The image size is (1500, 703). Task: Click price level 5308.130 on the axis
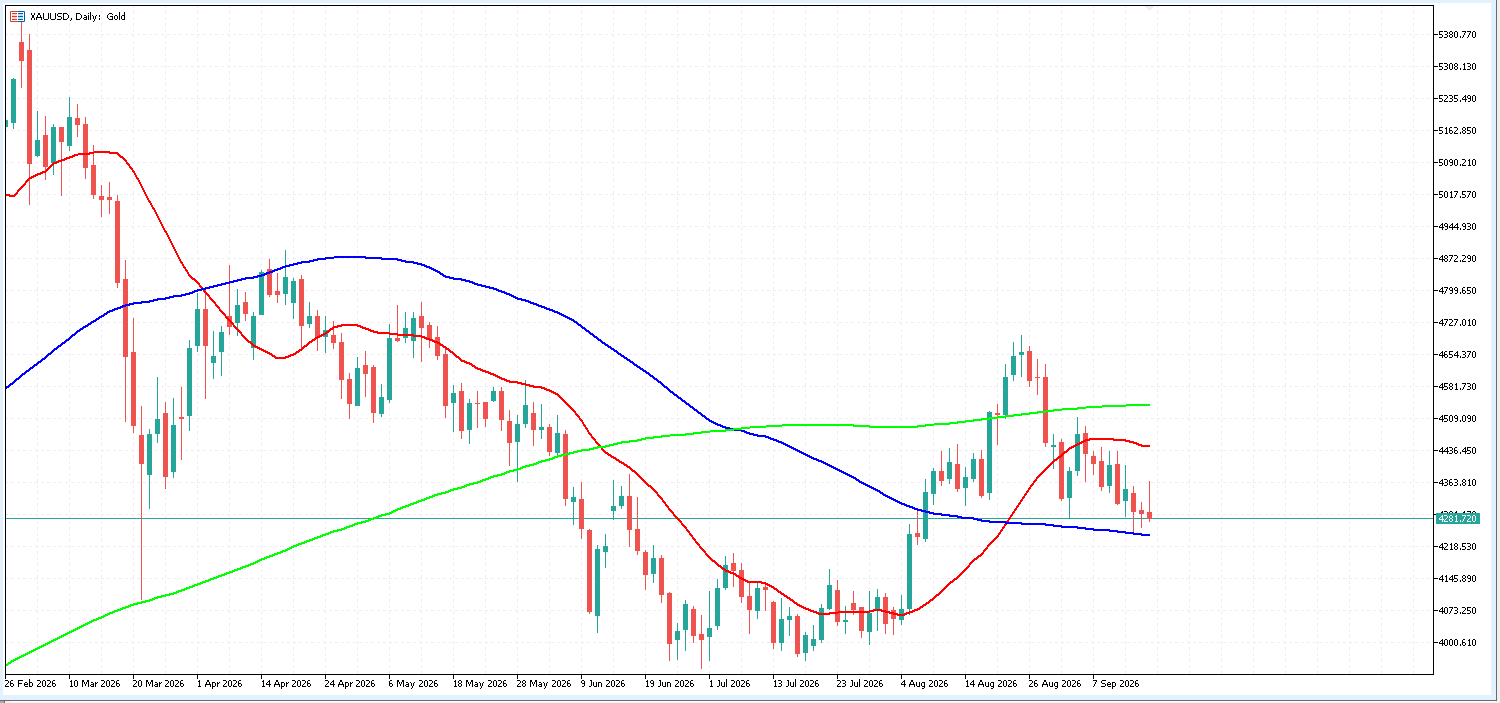(x=1456, y=67)
